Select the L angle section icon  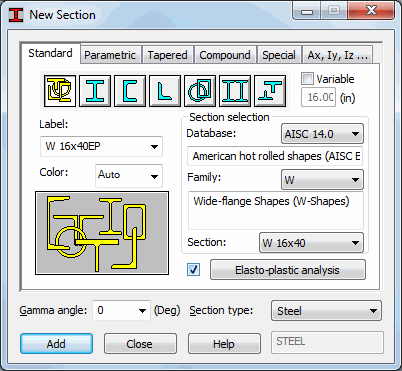pos(165,91)
